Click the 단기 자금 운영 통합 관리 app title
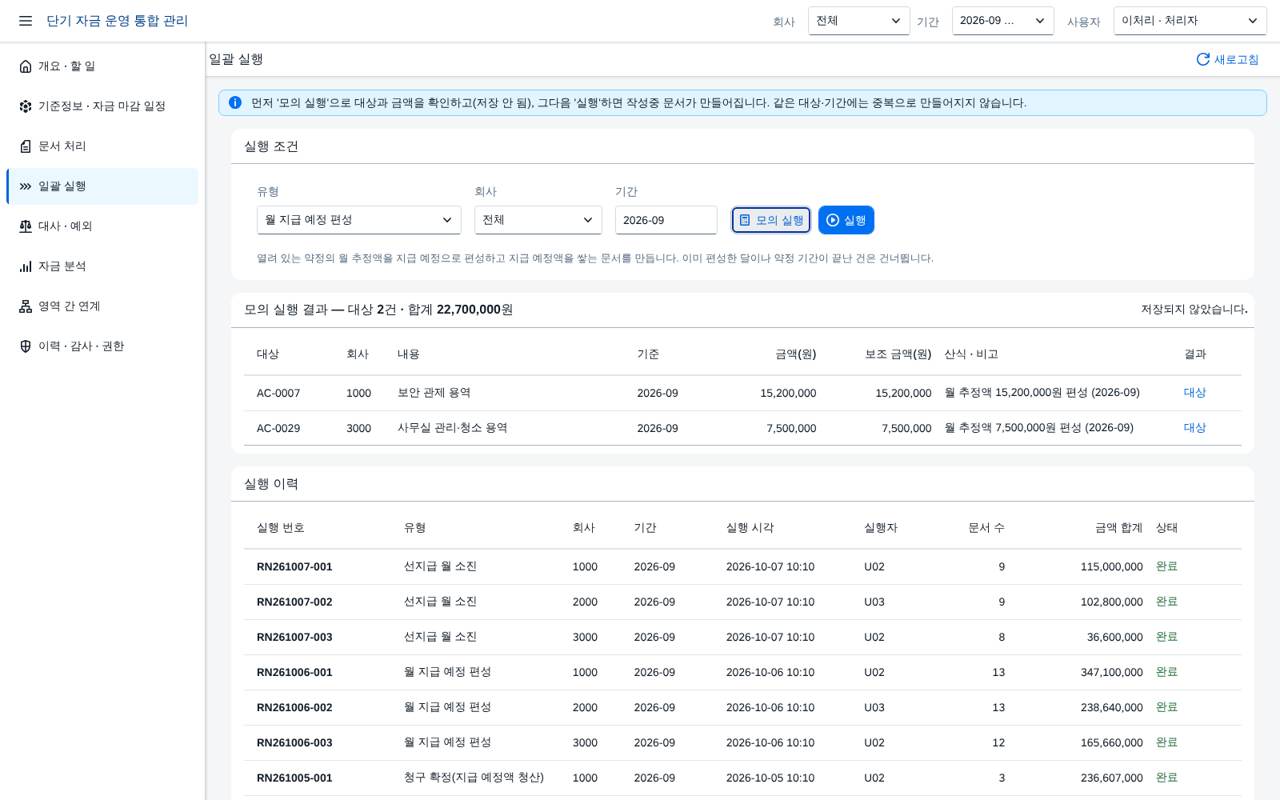Image resolution: width=1280 pixels, height=800 pixels. point(117,21)
